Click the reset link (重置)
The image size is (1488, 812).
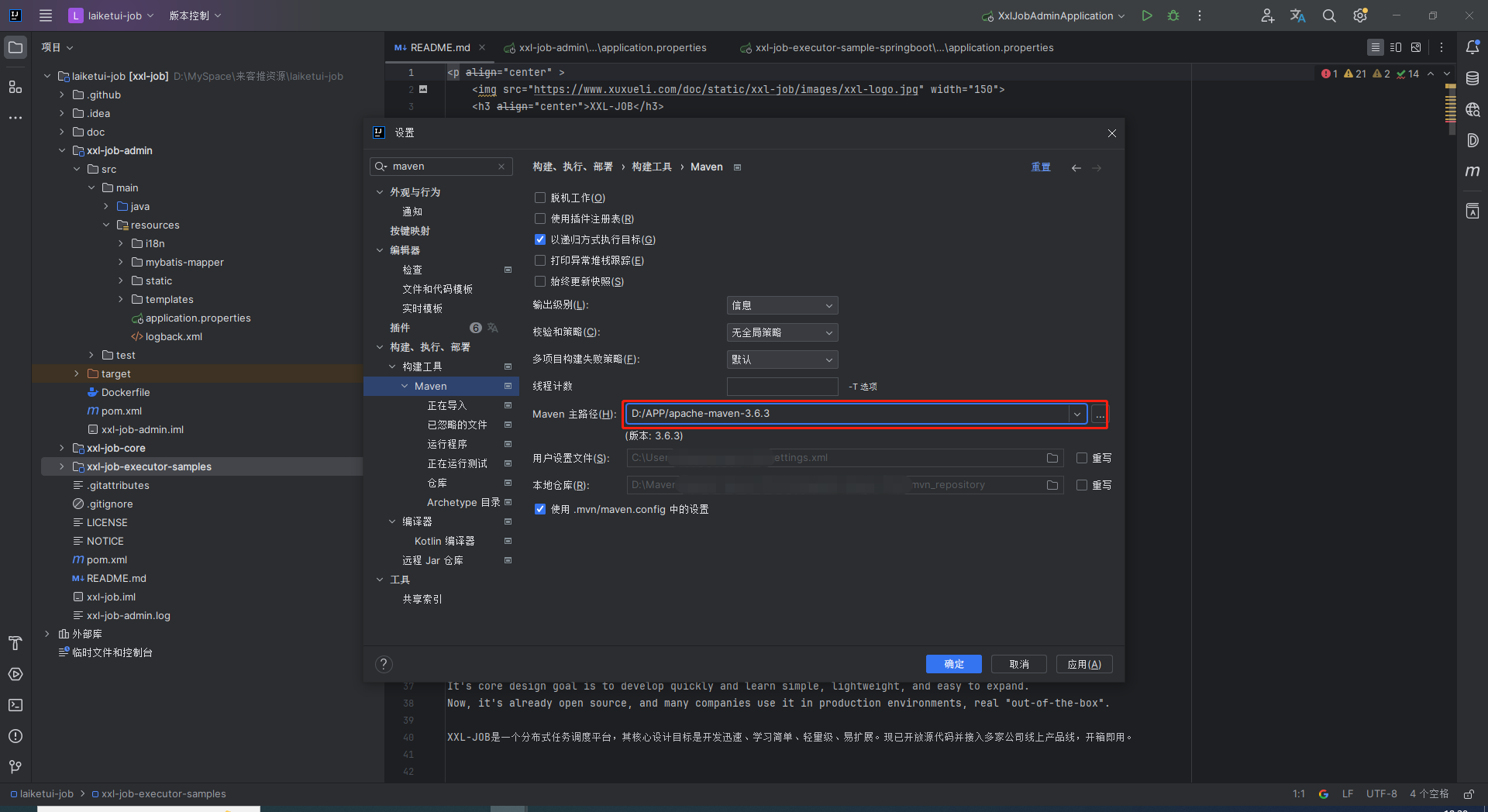[x=1040, y=167]
